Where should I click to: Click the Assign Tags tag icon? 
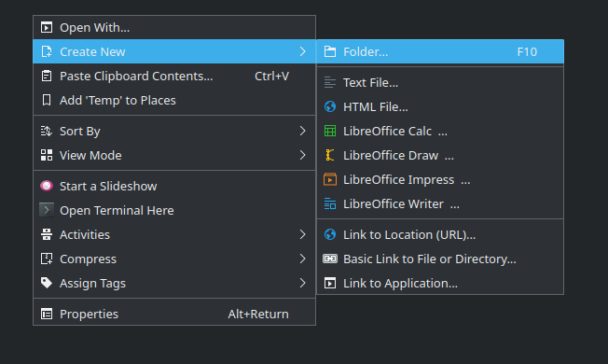tap(47, 283)
